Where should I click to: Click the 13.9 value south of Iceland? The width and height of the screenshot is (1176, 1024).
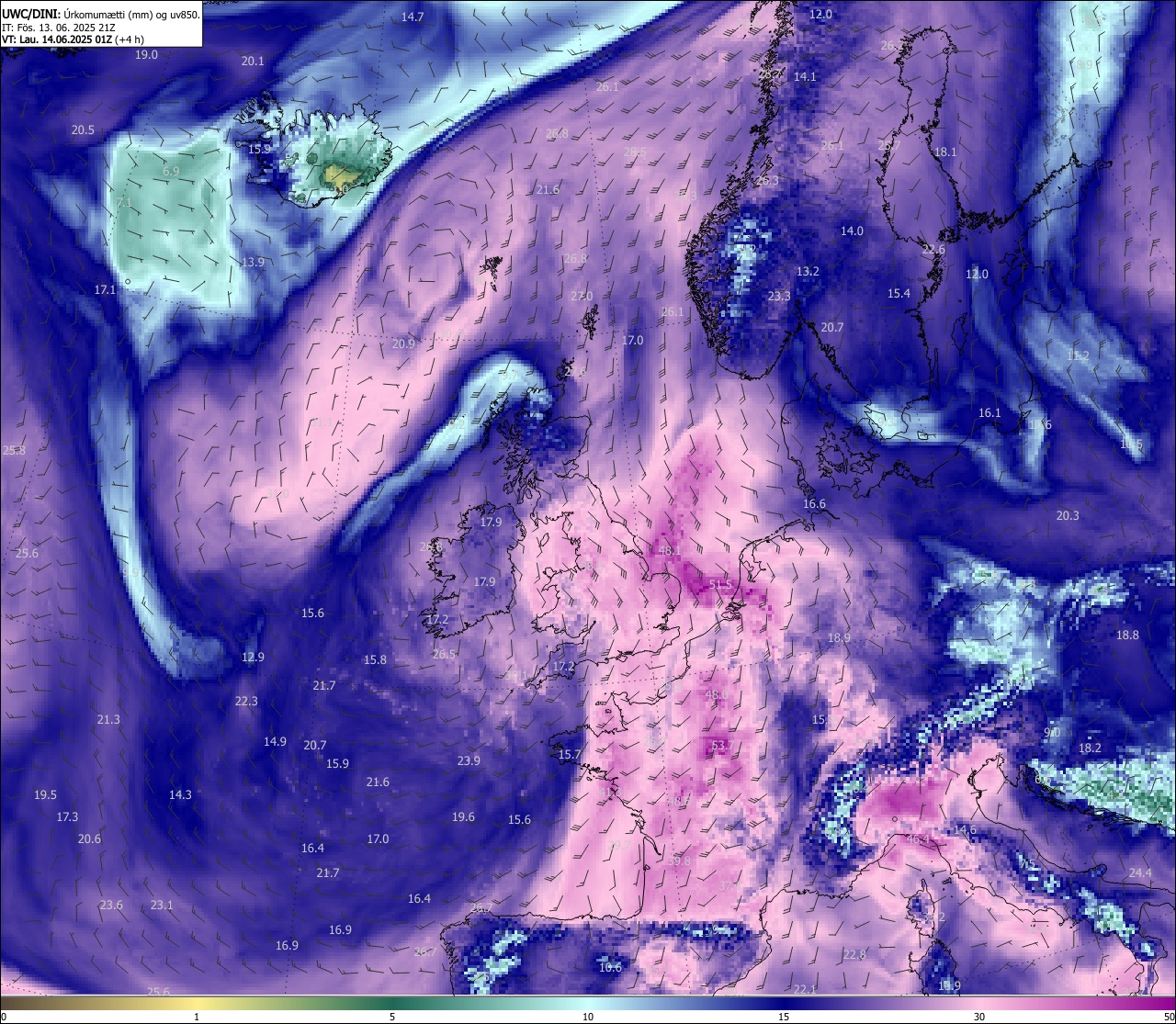(253, 263)
